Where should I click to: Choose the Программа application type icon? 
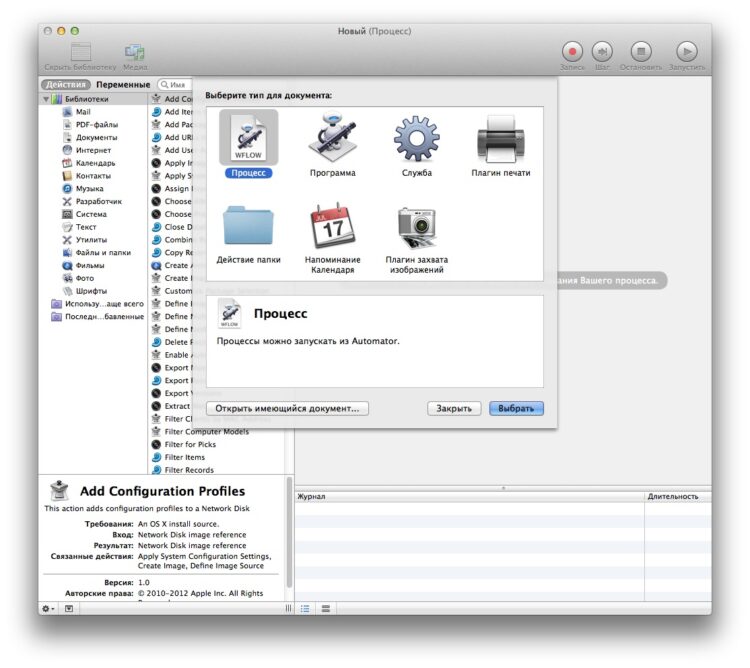pyautogui.click(x=332, y=138)
